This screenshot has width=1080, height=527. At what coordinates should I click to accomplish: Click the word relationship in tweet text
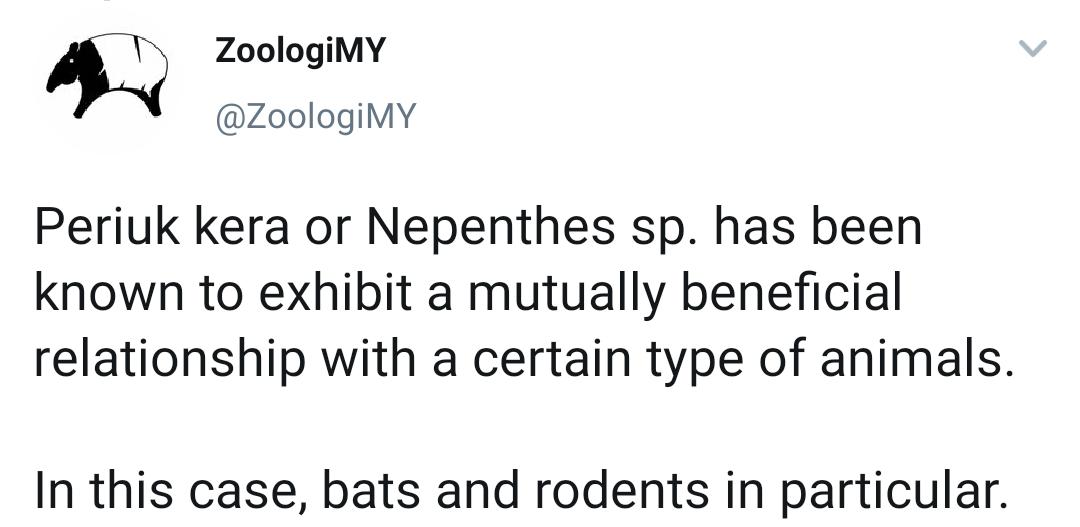tap(169, 360)
